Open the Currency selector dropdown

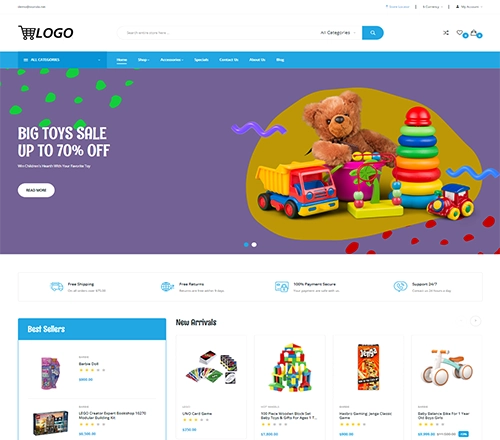click(433, 7)
